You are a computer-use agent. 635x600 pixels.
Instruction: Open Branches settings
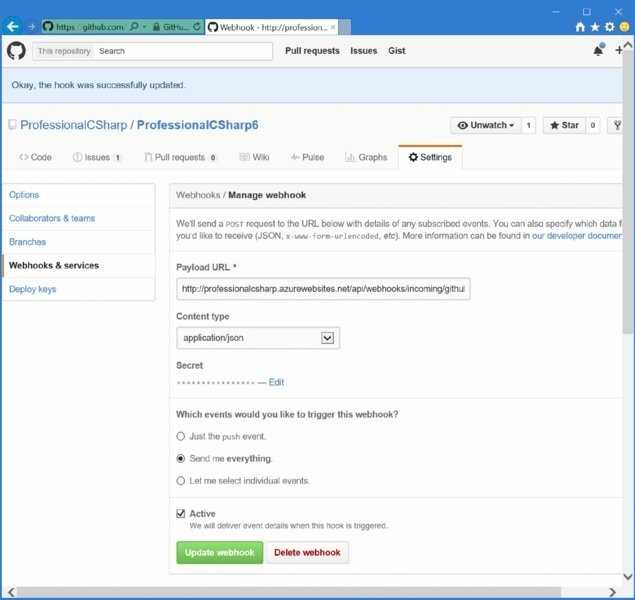coord(27,242)
